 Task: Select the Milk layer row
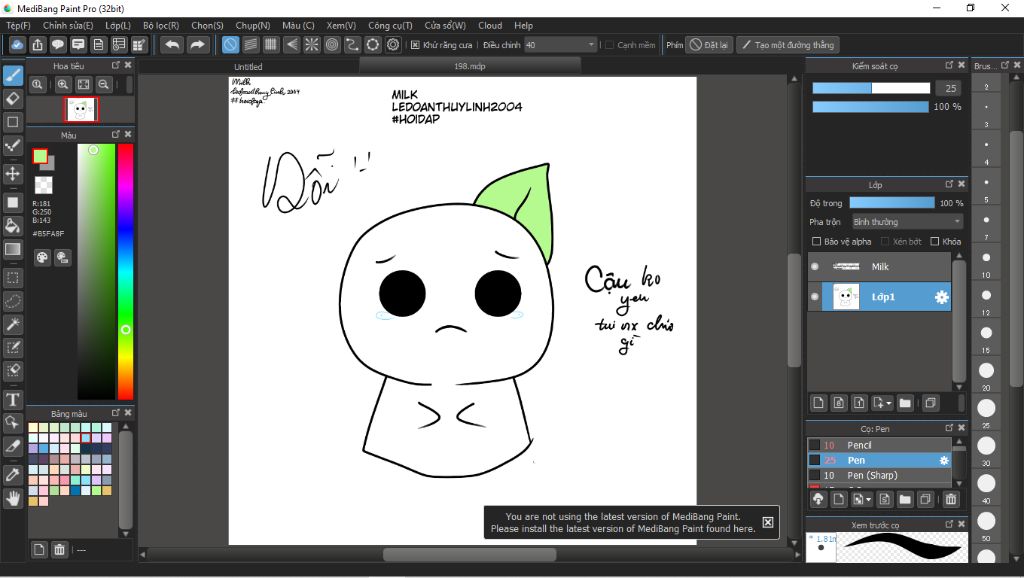point(879,266)
